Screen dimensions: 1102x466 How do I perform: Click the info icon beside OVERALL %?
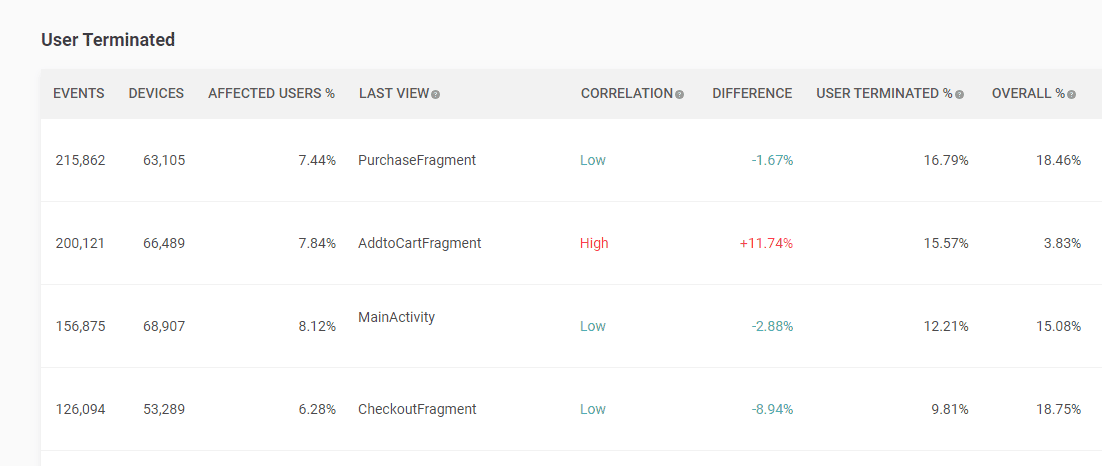coord(1072,95)
